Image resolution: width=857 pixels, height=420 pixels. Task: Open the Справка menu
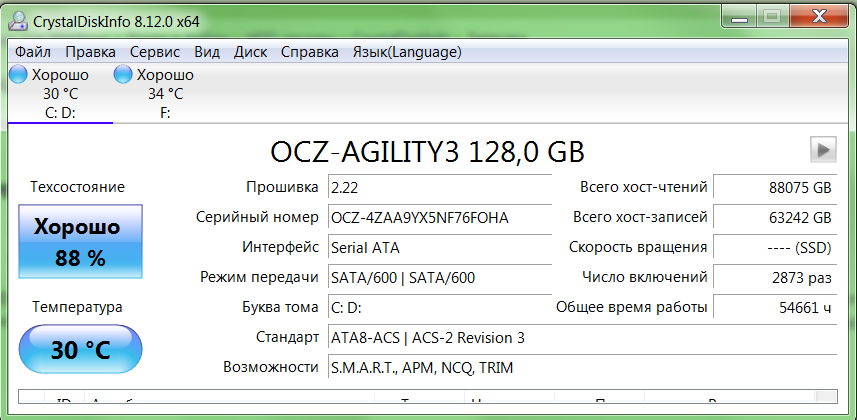[x=309, y=52]
